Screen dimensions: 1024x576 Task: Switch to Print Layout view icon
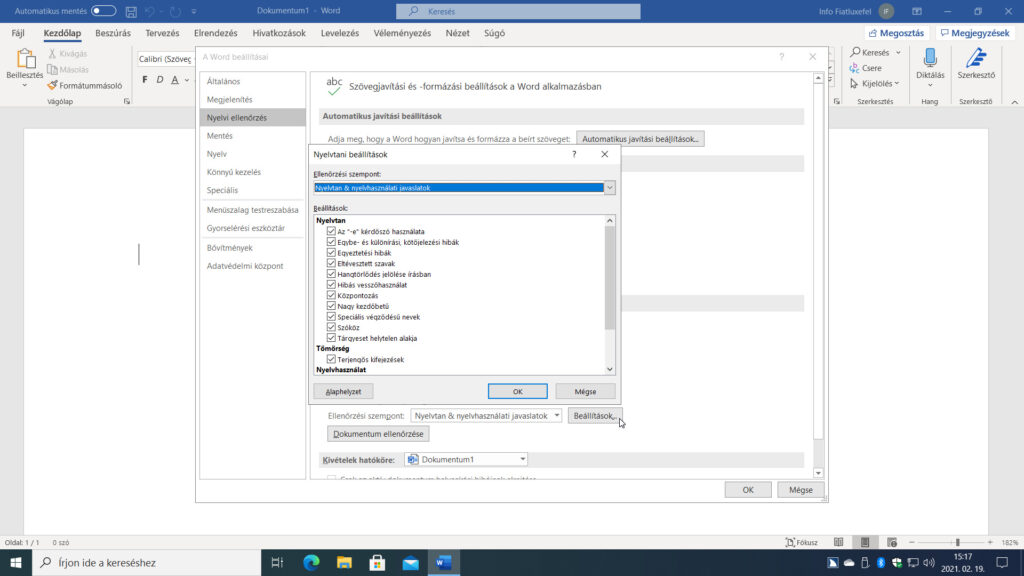click(x=865, y=542)
